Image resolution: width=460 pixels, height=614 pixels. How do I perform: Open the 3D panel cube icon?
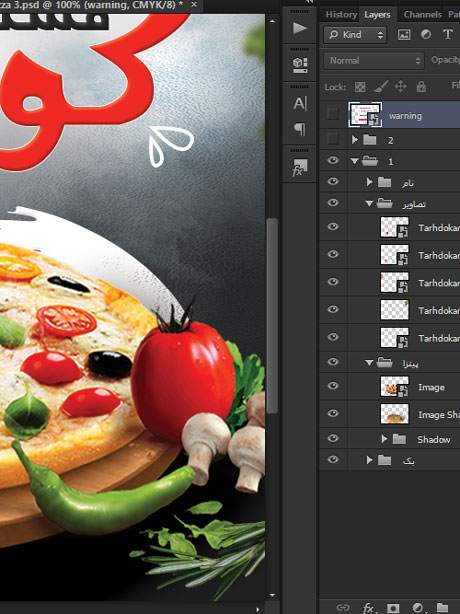[300, 65]
